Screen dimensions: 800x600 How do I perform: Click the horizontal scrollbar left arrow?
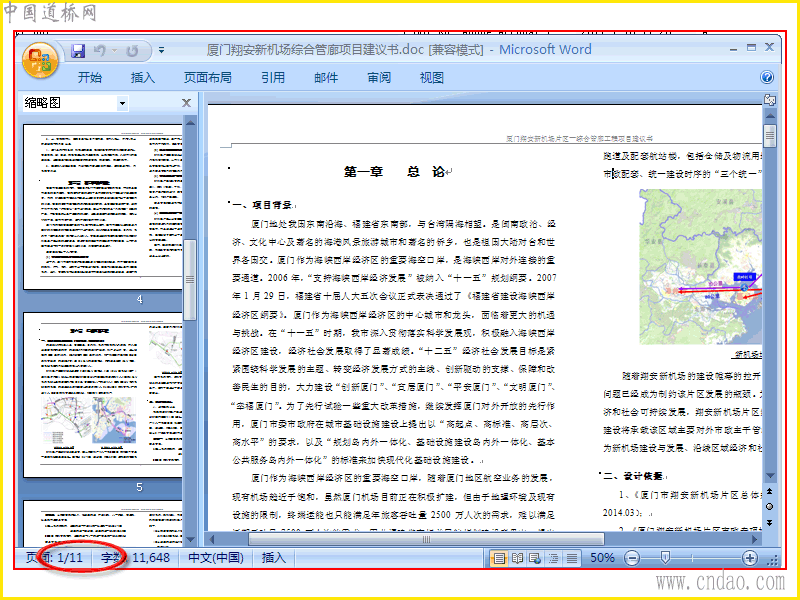[x=212, y=539]
